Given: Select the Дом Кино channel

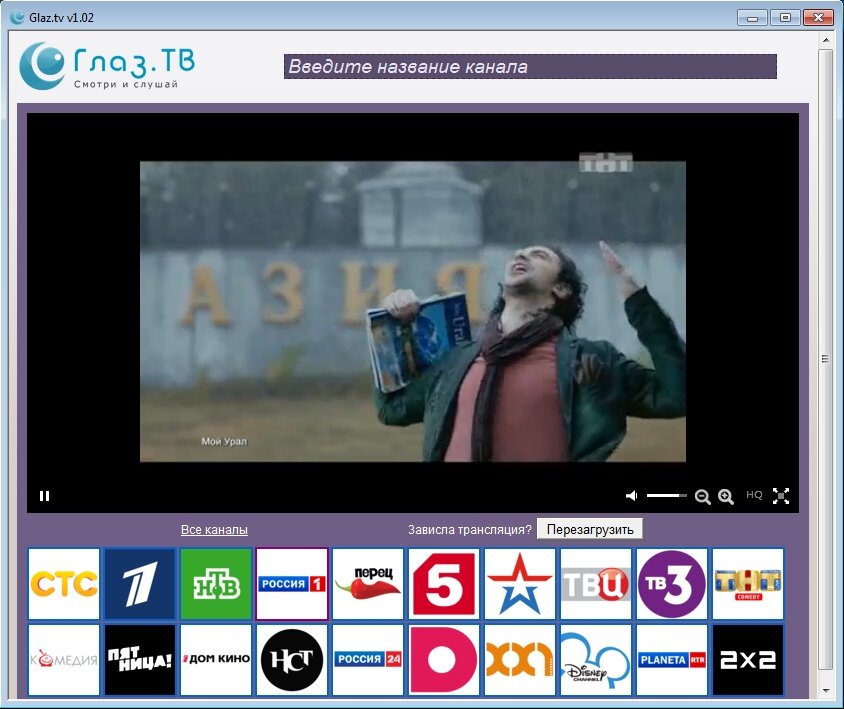Looking at the screenshot, I should pyautogui.click(x=216, y=660).
